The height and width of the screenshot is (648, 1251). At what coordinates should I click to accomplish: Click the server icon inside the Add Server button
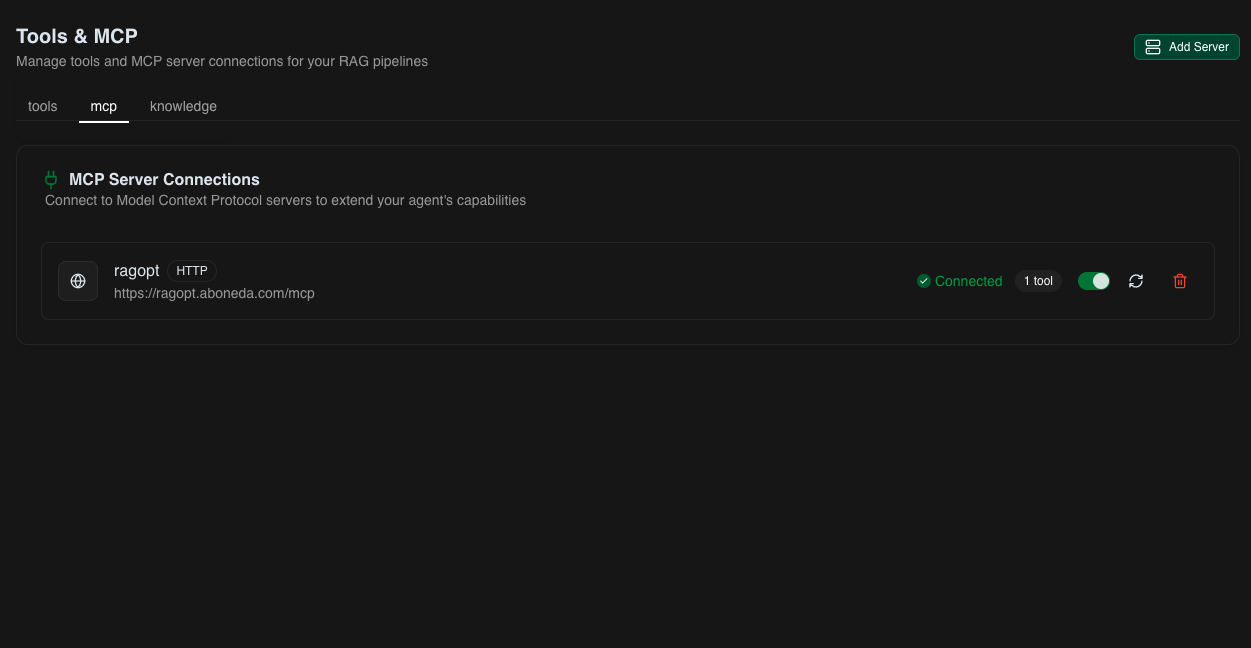click(1153, 46)
